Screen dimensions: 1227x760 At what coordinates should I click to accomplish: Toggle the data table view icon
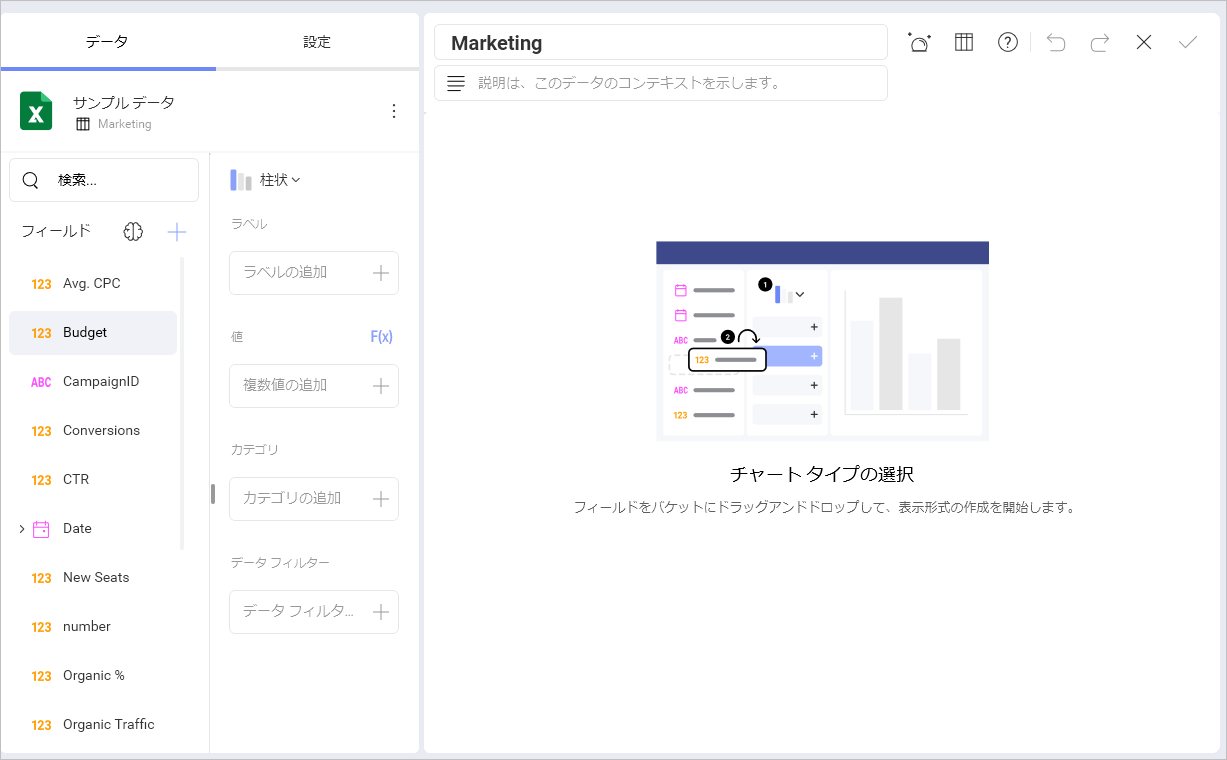click(964, 42)
